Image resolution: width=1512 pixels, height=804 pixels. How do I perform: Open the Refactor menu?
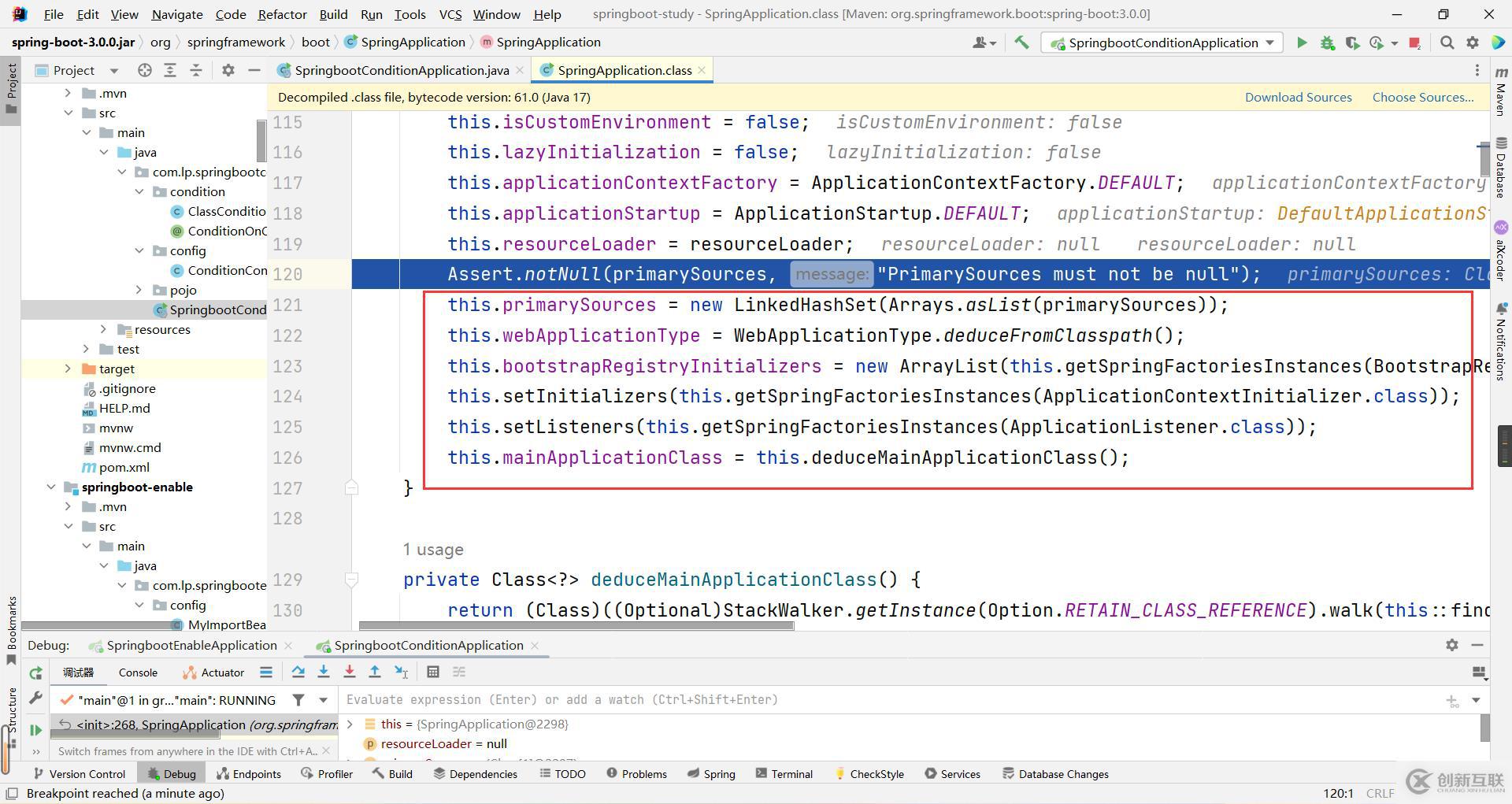(x=282, y=14)
